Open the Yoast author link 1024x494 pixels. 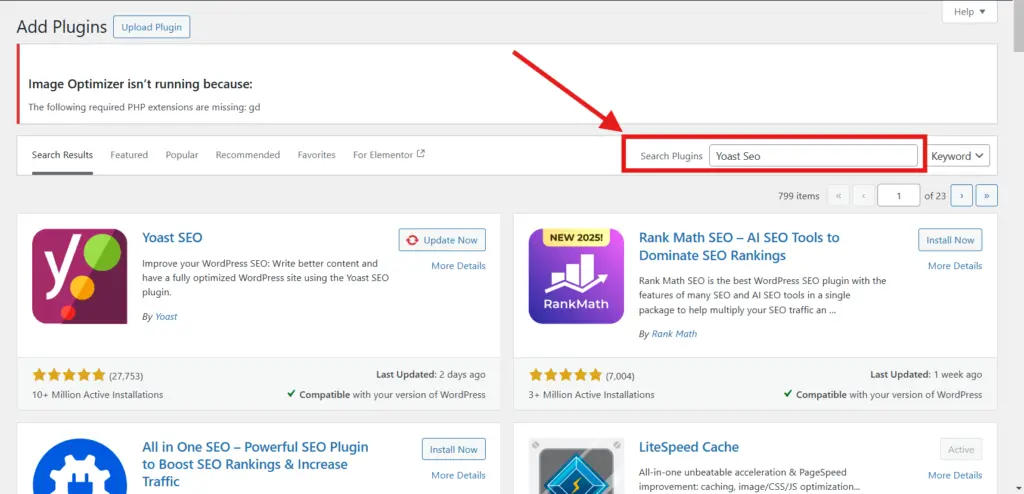[166, 316]
